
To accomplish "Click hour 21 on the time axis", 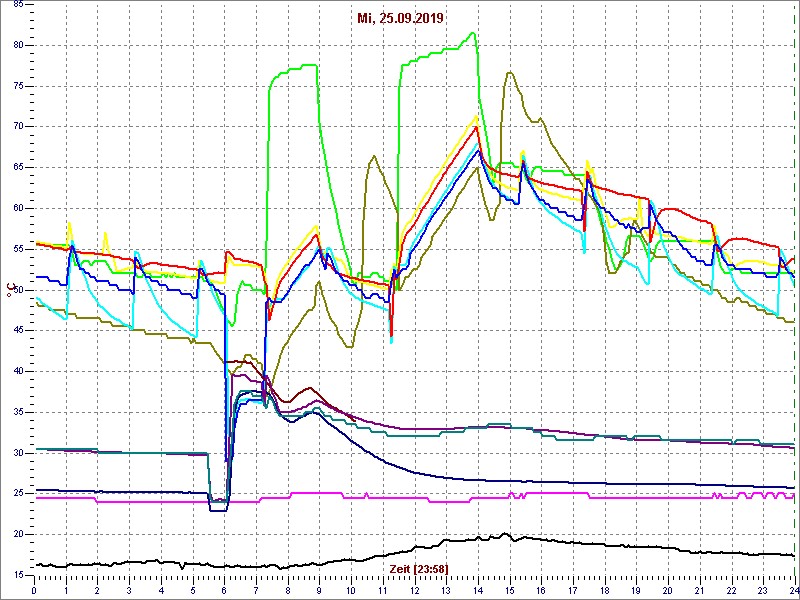I will (x=699, y=591).
